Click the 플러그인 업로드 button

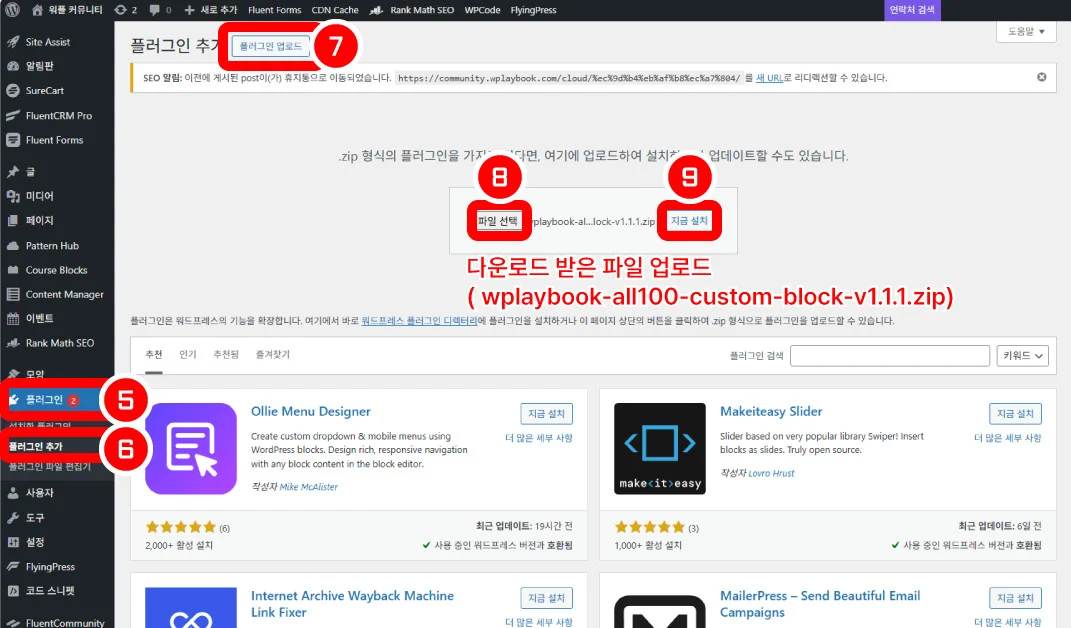[270, 46]
